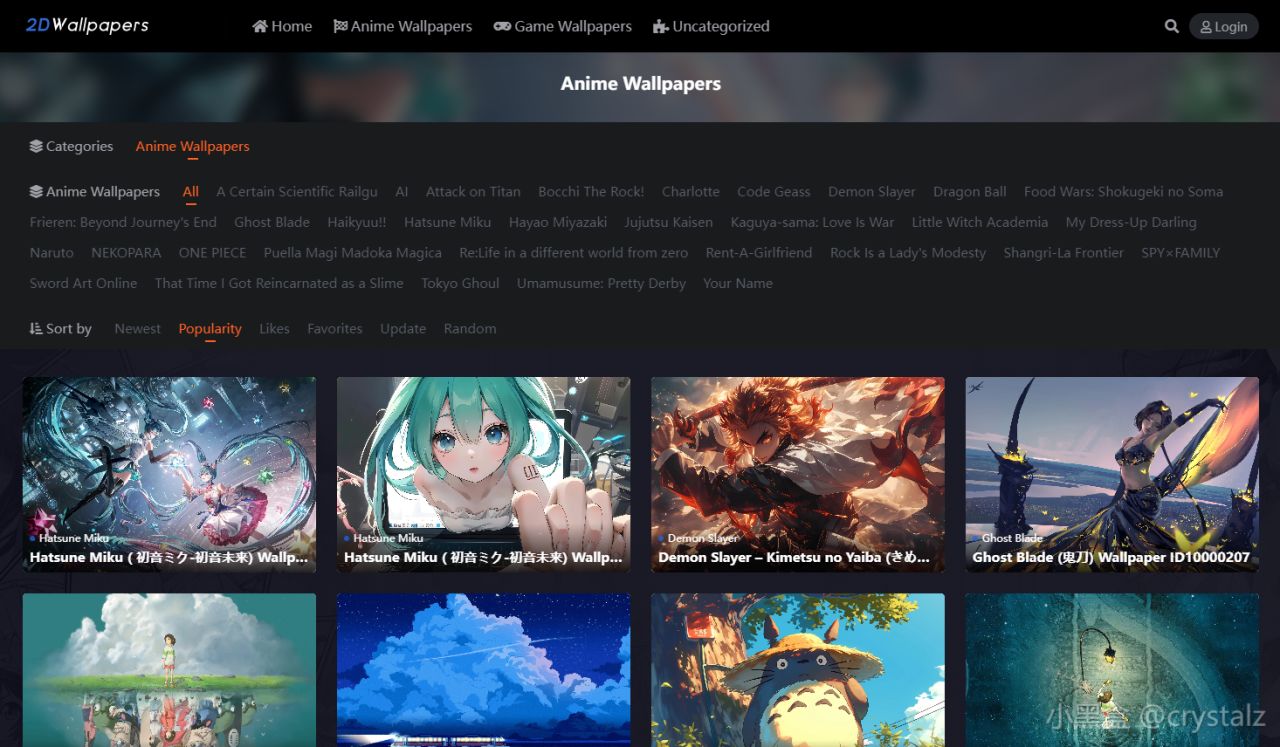
Task: Open the close-up Miku reaching hand thumbnail
Action: coord(483,474)
